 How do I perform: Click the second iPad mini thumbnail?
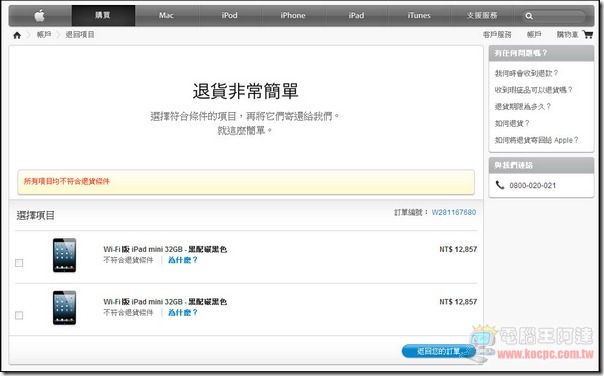(x=64, y=307)
